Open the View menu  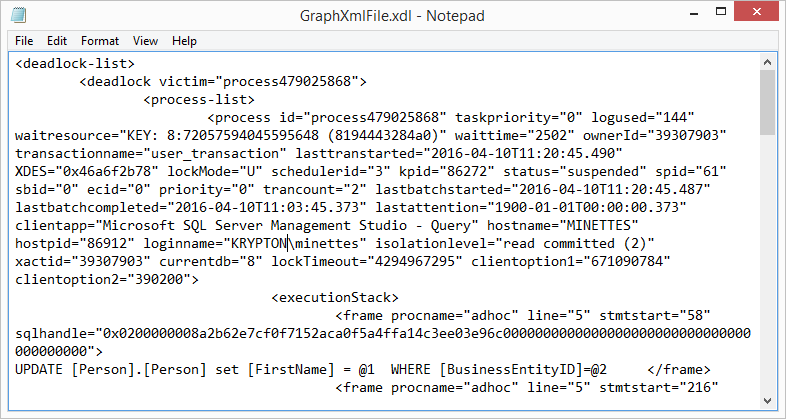pyautogui.click(x=145, y=41)
